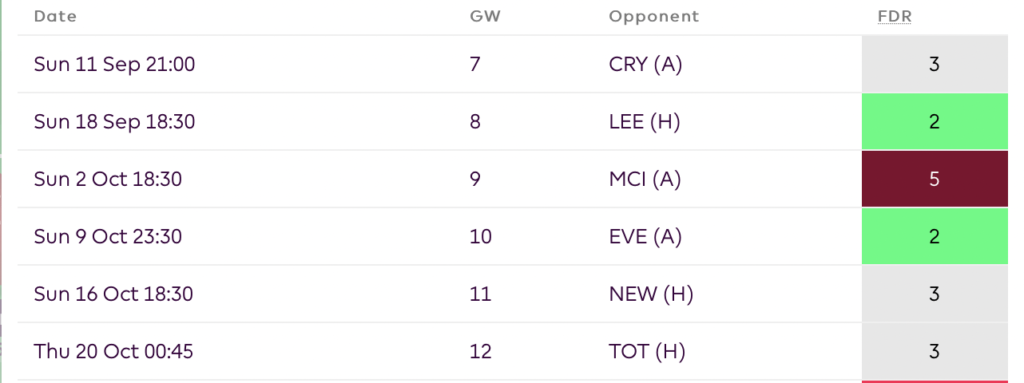Click the FDR column header

pos(894,16)
